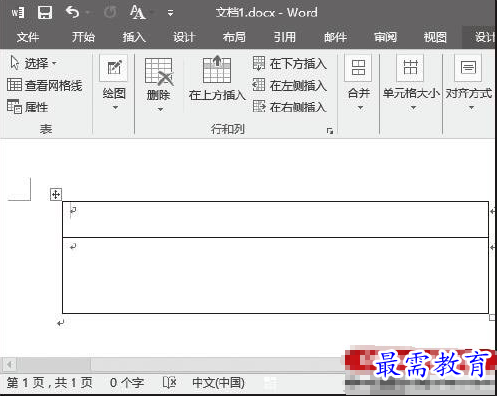Toggle 查看网格线 table gridlines
Viewport: 497px width, 396px height.
pyautogui.click(x=45, y=85)
